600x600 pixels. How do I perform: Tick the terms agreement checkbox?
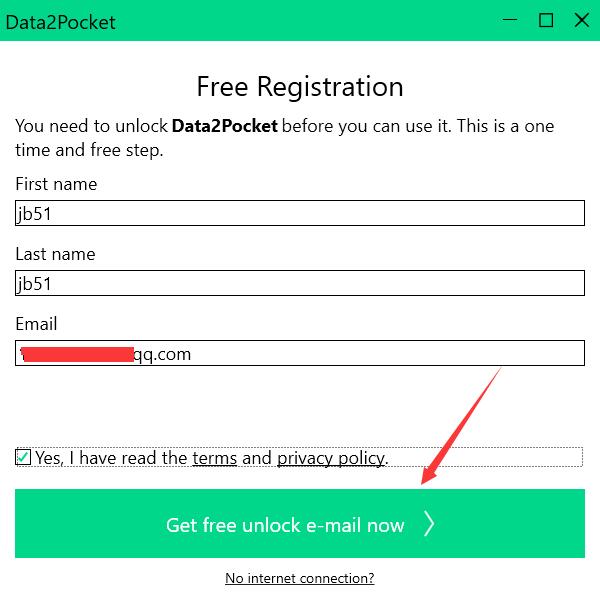[23, 457]
